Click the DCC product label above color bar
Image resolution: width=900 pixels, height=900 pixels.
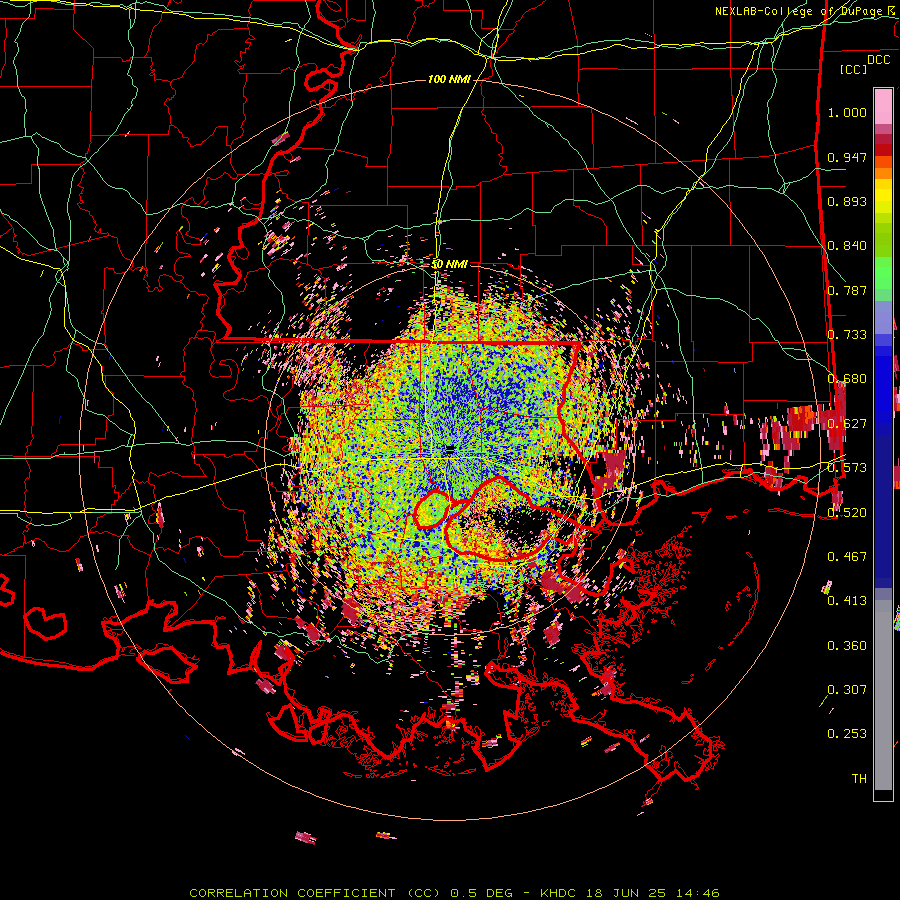tap(878, 60)
